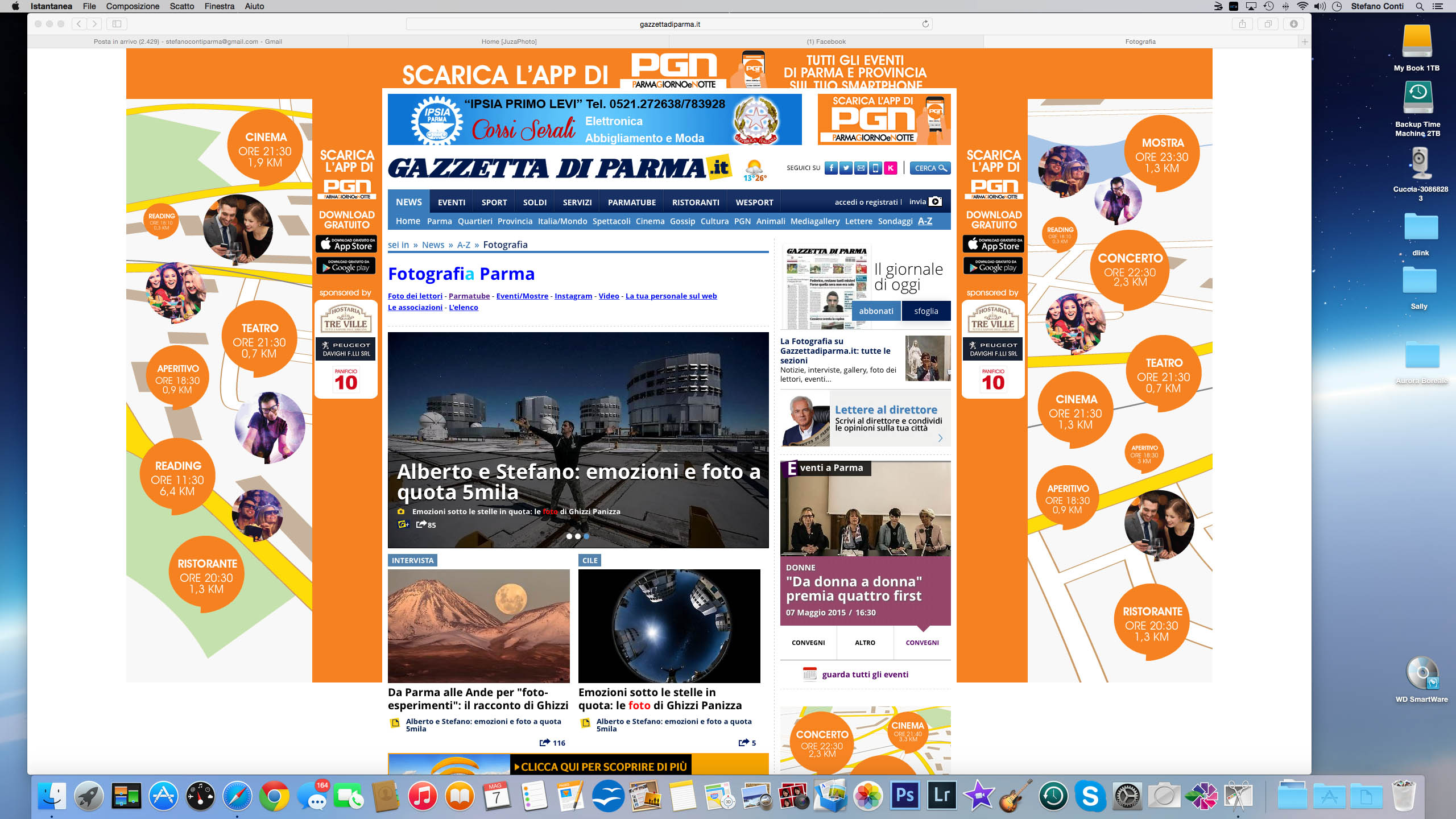This screenshot has width=1456, height=819.
Task: Open Skype from the Dock
Action: [1090, 795]
